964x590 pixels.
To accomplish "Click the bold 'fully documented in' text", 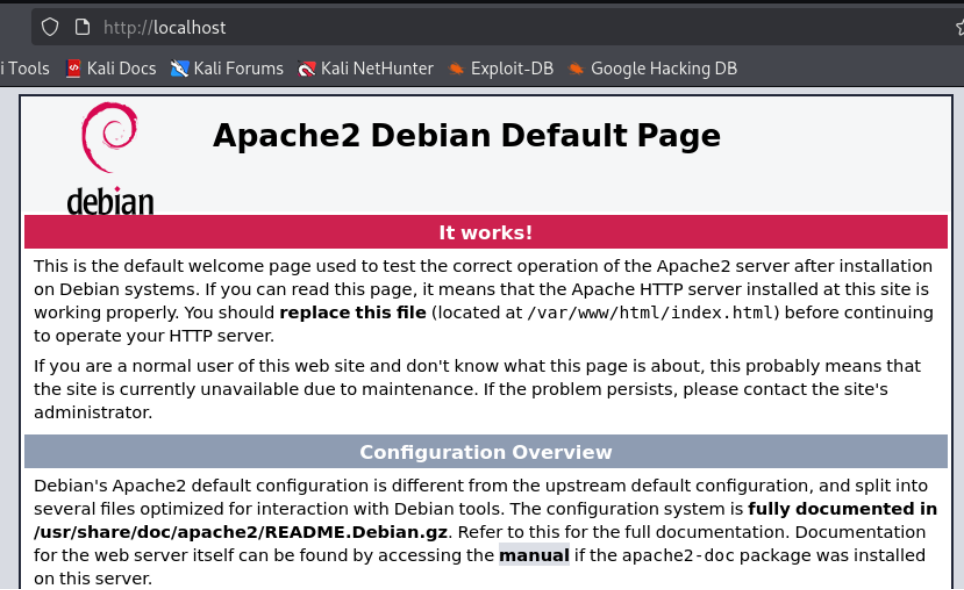I will pyautogui.click(x=843, y=509).
